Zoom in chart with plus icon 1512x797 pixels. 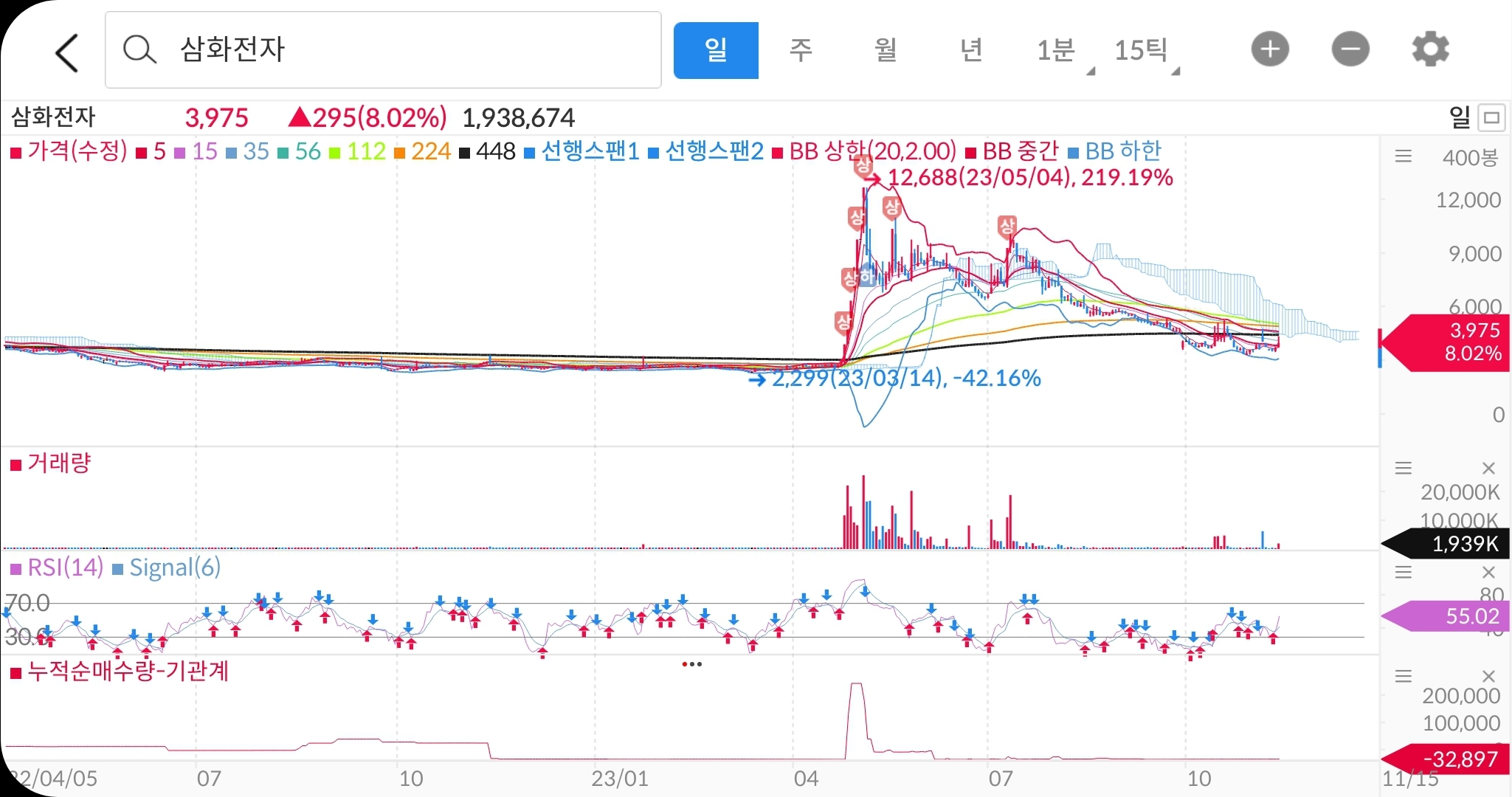[1270, 49]
